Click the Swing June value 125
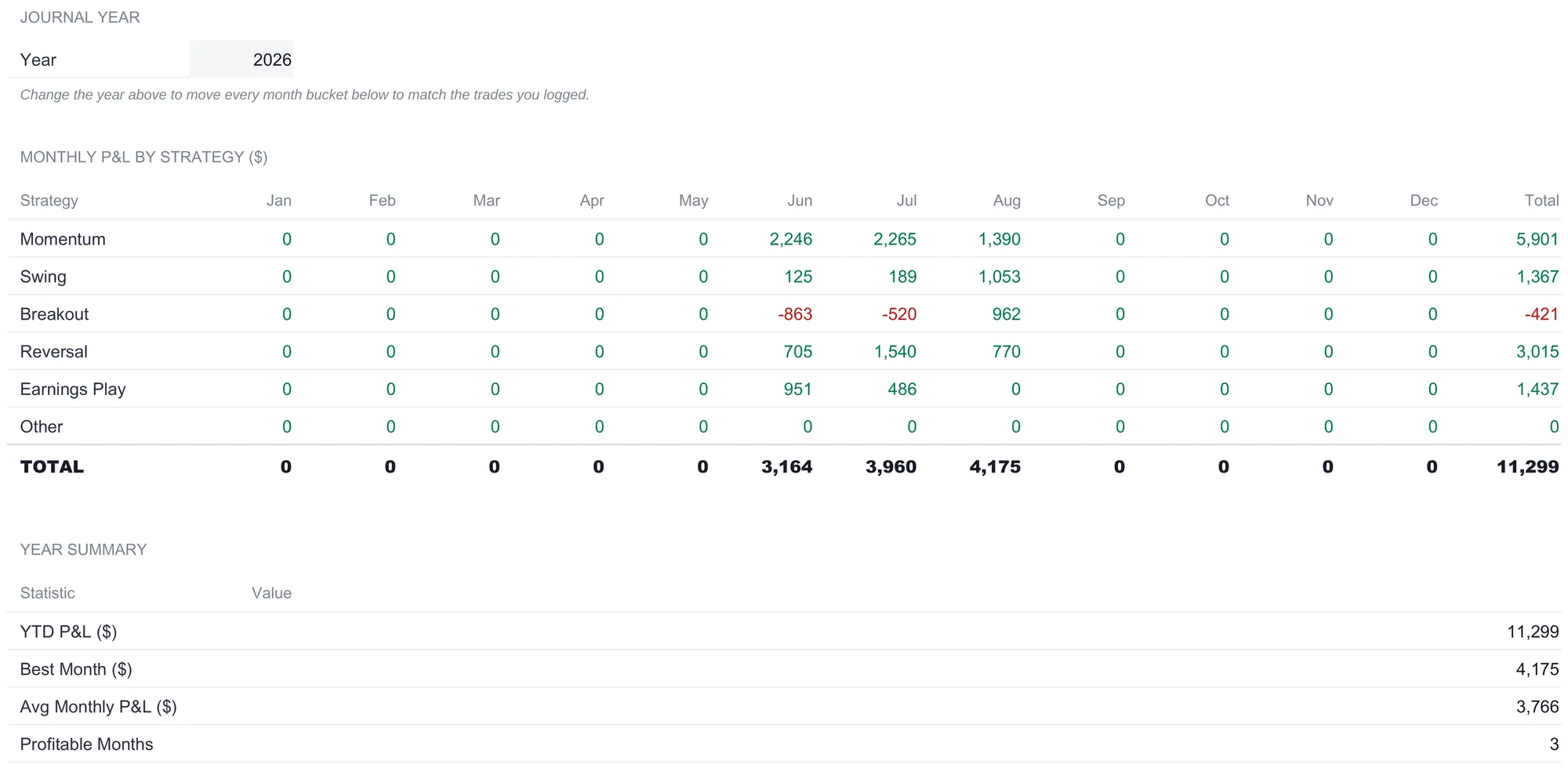 click(x=798, y=277)
